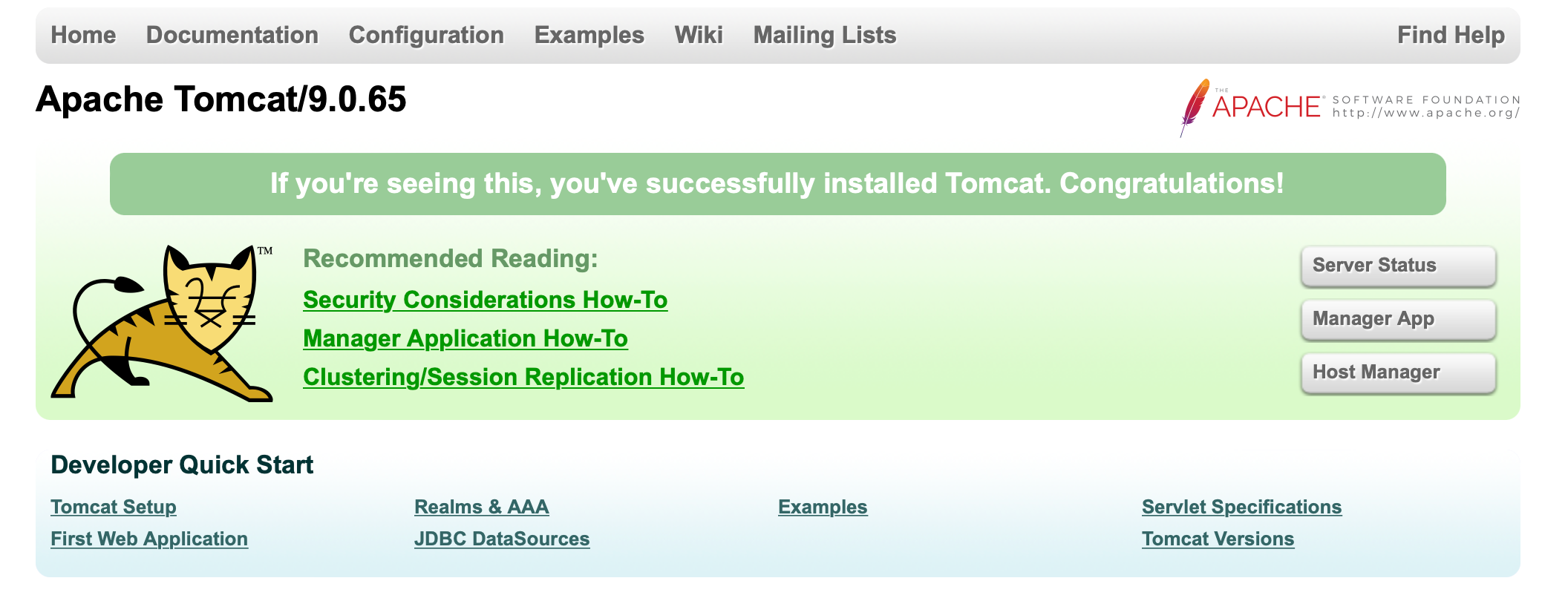Visit Mailing Lists from the nav bar
The image size is (1568, 601).
(x=825, y=35)
